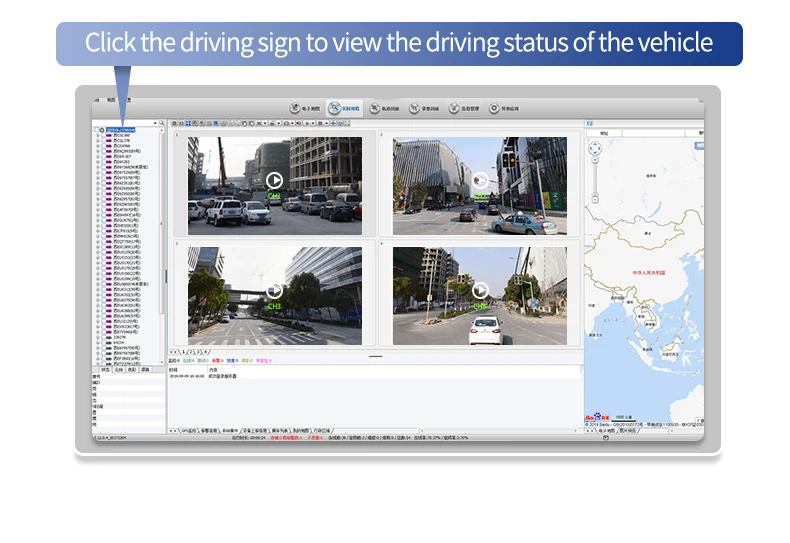Expand the third vehicle node in tree
Viewport: 790px width, 543px height.
97,145
